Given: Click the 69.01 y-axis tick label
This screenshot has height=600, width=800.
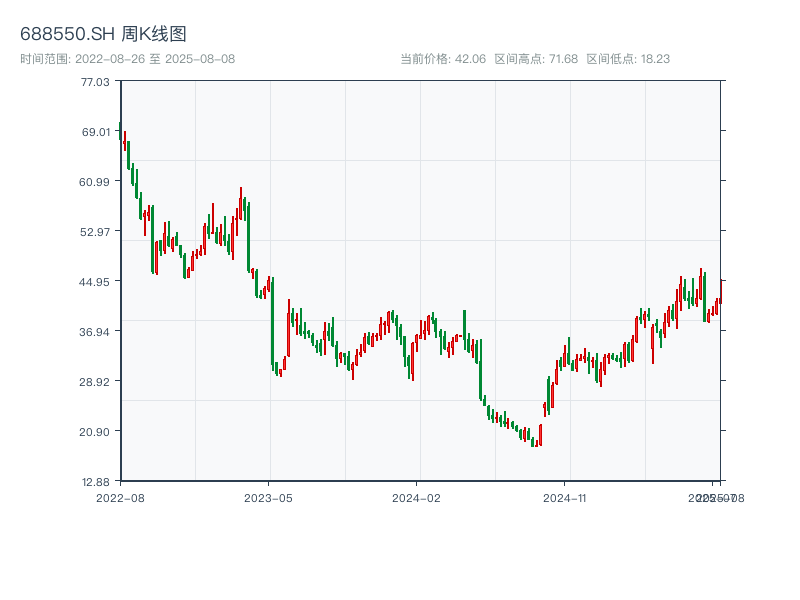Looking at the screenshot, I should coord(96,132).
